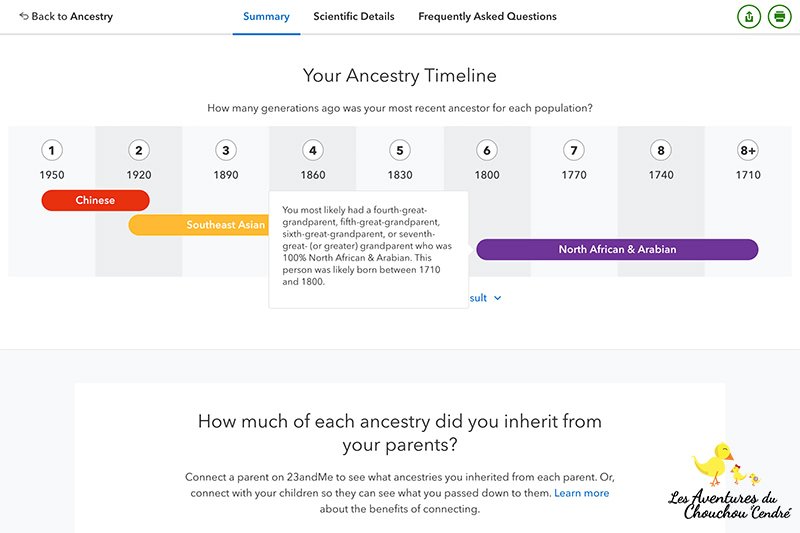The width and height of the screenshot is (800, 533).
Task: Select generation circle 1
Action: pyautogui.click(x=52, y=151)
